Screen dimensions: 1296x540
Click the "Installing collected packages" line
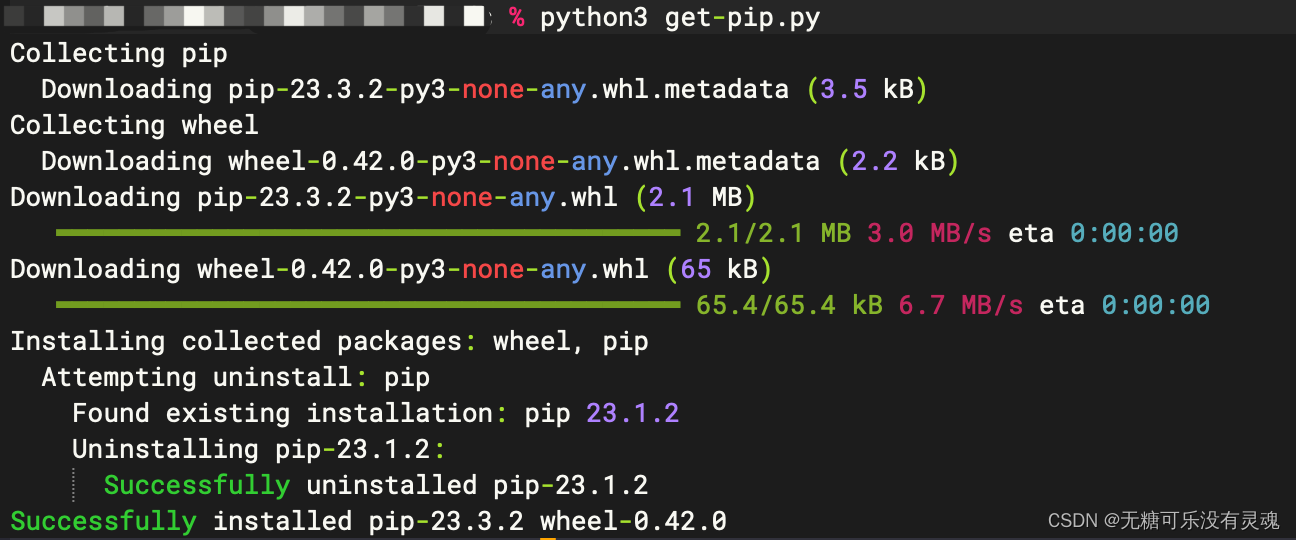329,341
